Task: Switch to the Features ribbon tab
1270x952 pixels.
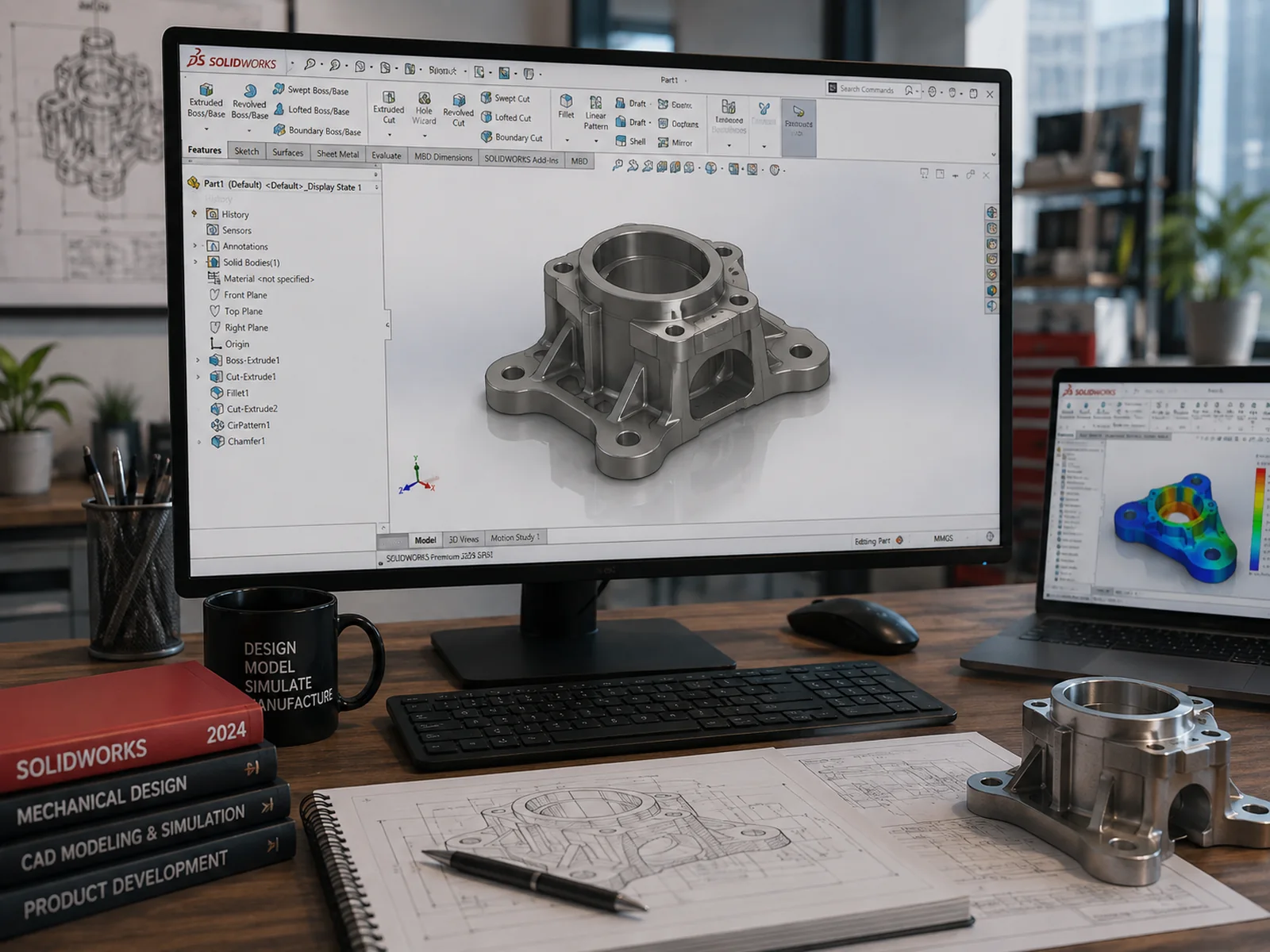Action: [x=205, y=150]
